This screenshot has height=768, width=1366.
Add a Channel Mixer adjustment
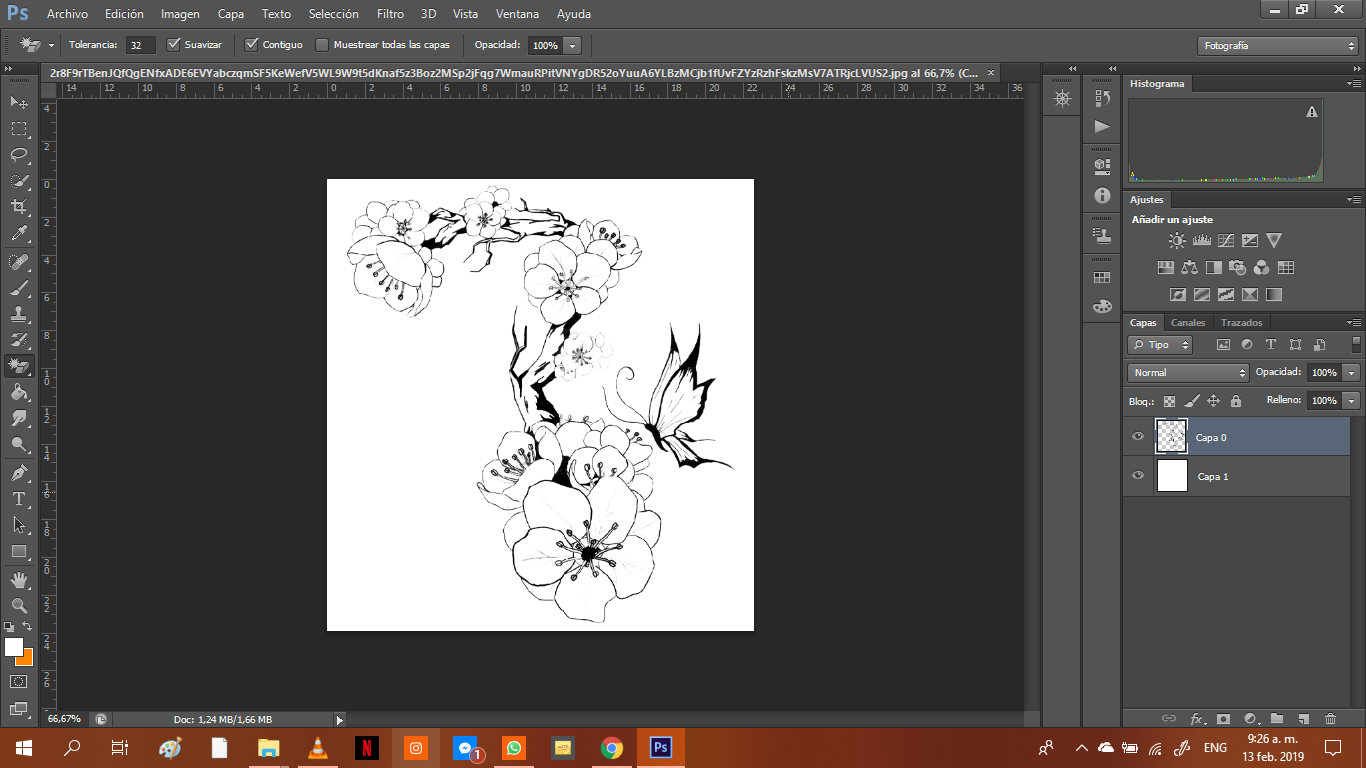pyautogui.click(x=1261, y=268)
